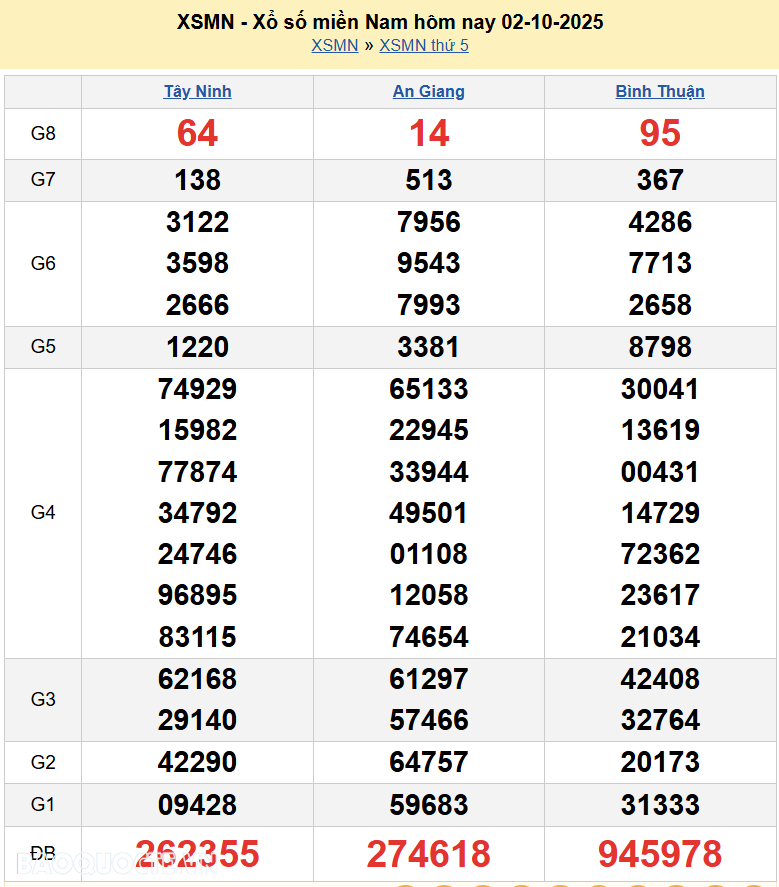Select the Bình Thuận header link
The image size is (779, 887).
pyautogui.click(x=660, y=91)
